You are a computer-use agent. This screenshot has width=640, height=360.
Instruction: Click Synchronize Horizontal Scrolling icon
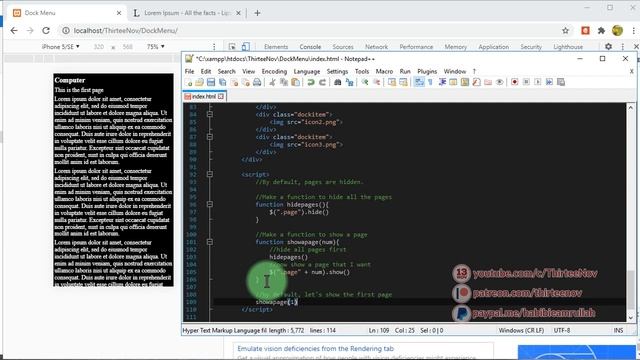coord(403,82)
